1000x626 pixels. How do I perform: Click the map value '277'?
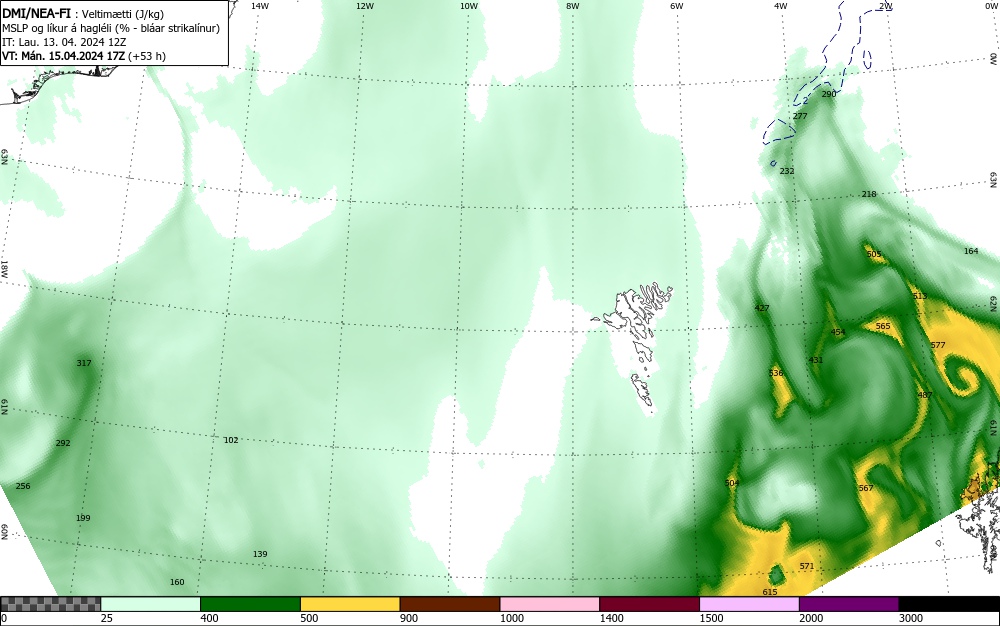point(800,116)
